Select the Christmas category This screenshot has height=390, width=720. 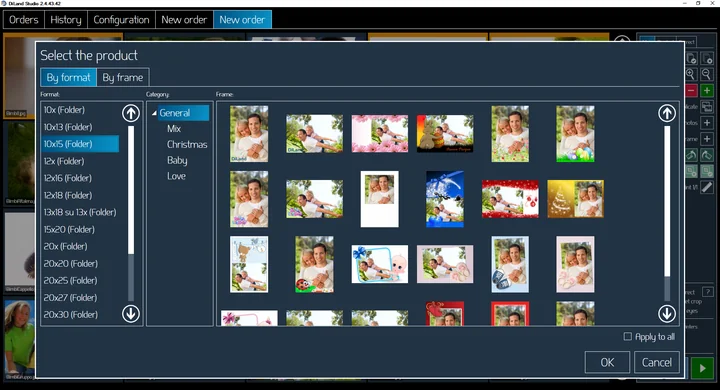187,144
